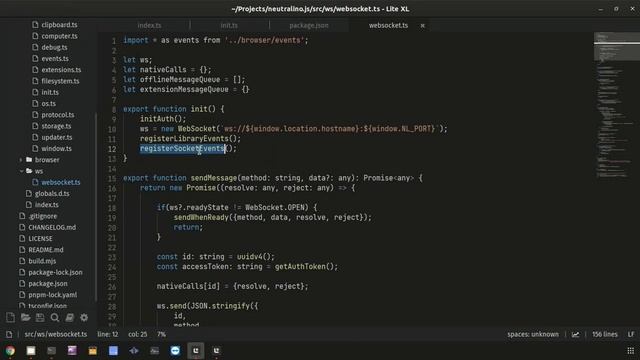Open init.ts in the file tree
The image size is (640, 360).
tap(50, 92)
